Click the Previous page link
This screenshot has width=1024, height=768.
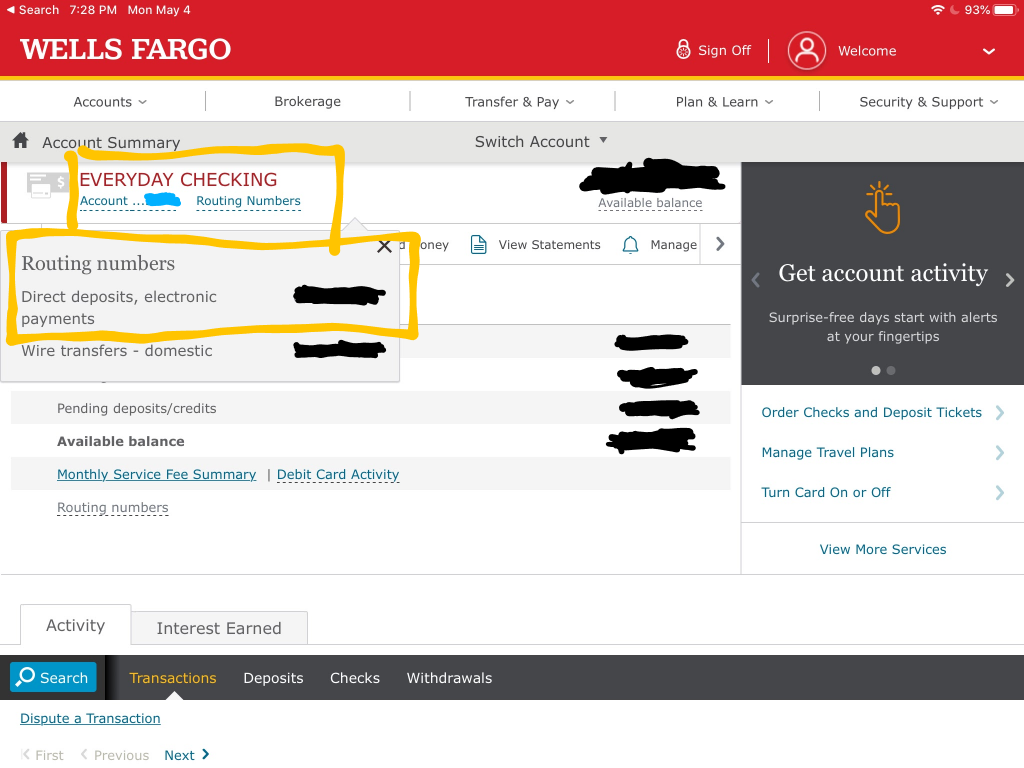[115, 755]
